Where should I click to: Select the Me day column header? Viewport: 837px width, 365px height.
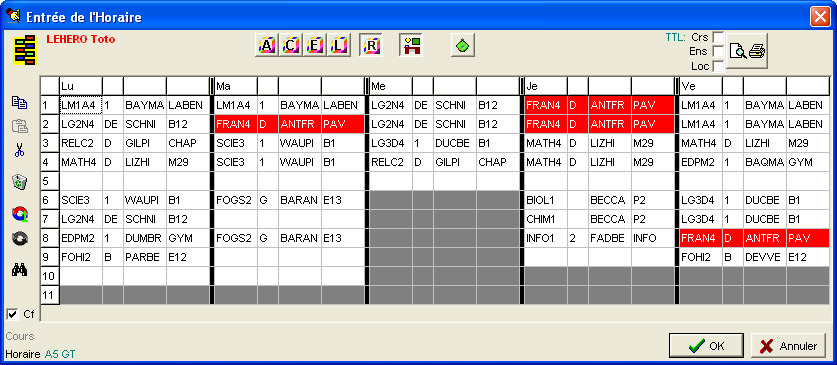pos(391,86)
